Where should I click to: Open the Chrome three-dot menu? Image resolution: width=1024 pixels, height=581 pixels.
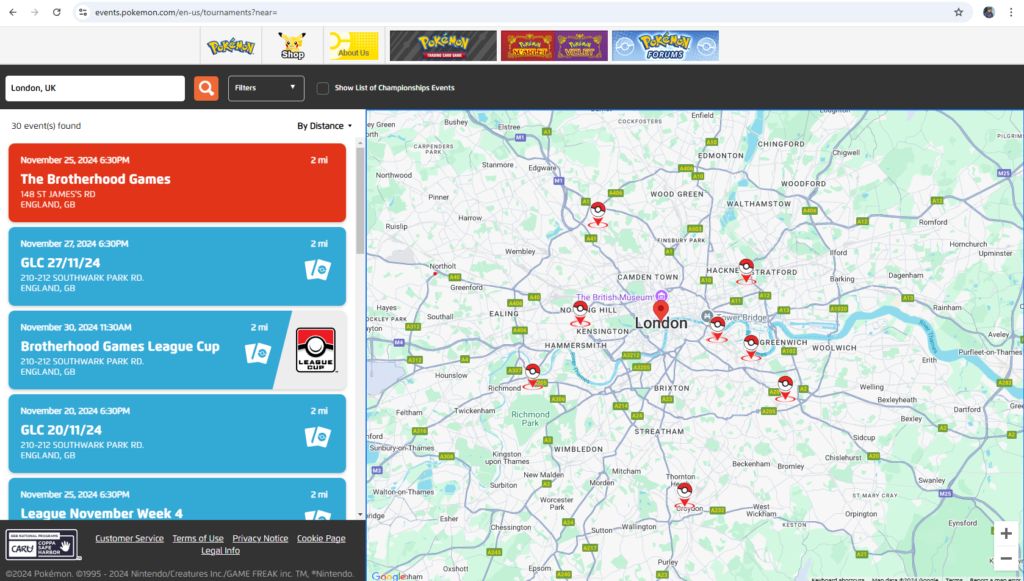1011,12
